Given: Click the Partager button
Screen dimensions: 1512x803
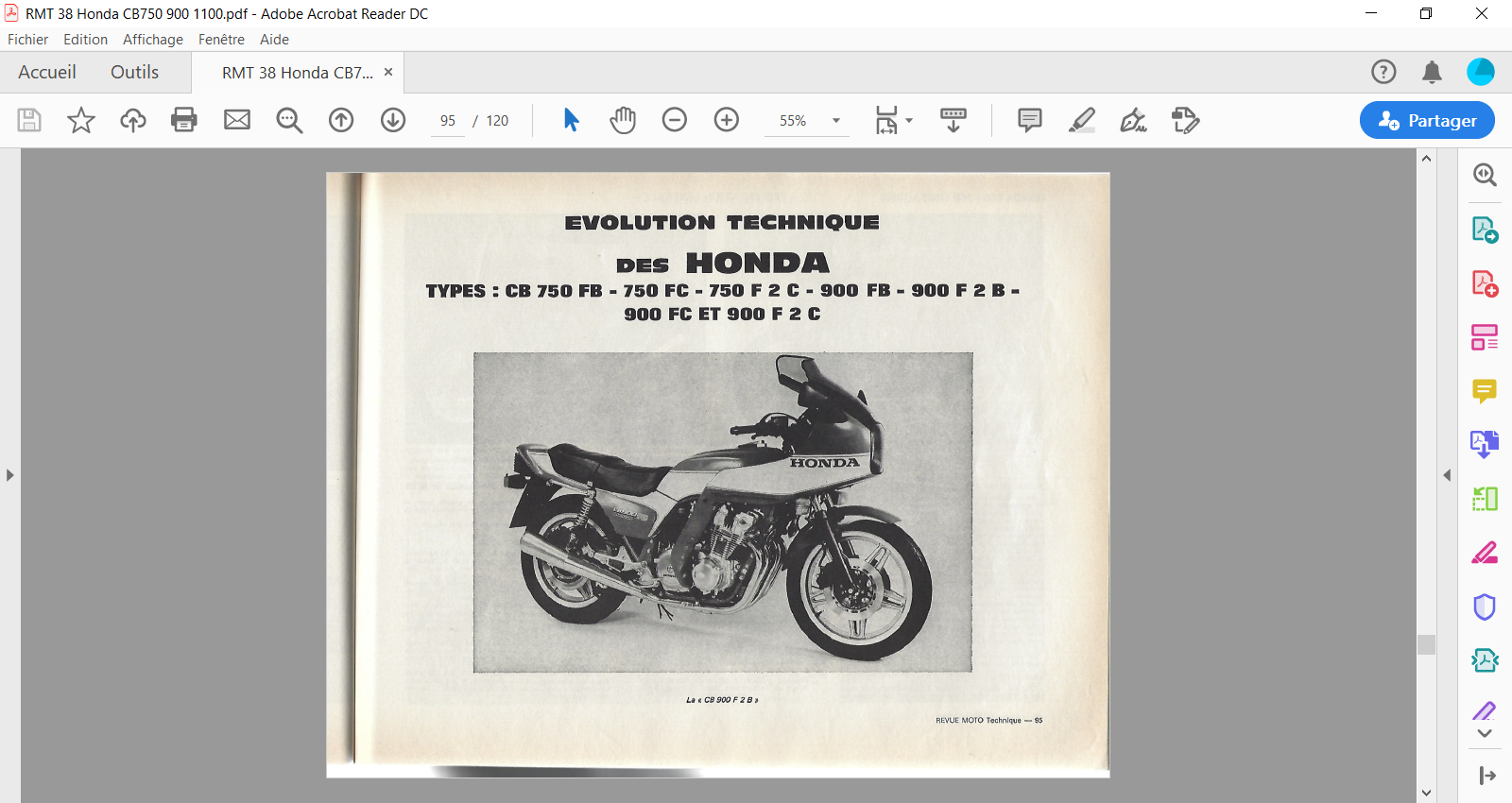Looking at the screenshot, I should coord(1427,120).
